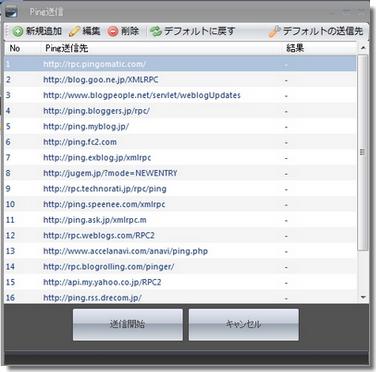The width and height of the screenshot is (376, 372).
Task: Select row http://rpc.weblogs.com/RPC2
Action: click(180, 236)
